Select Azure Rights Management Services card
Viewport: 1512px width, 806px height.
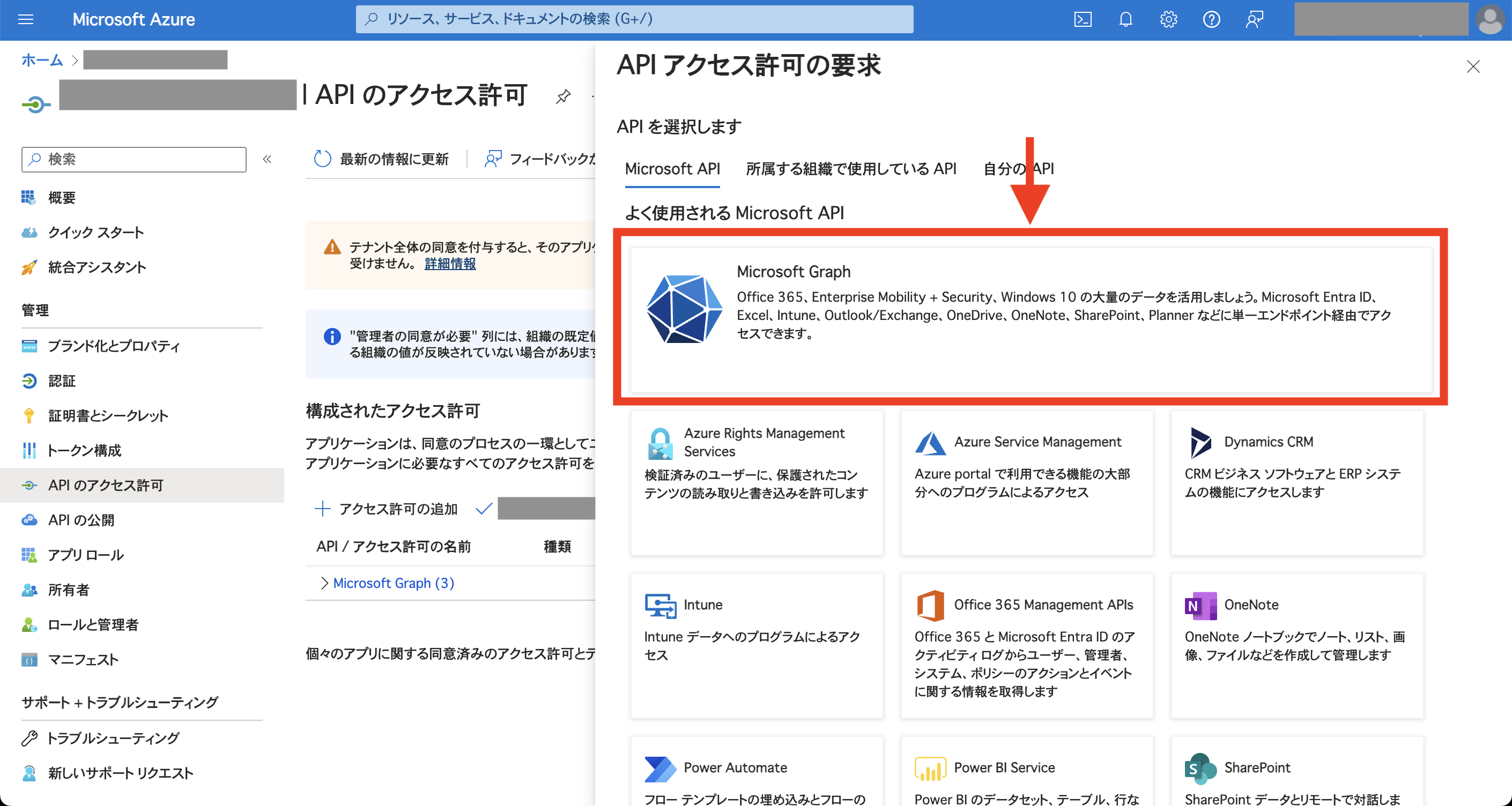click(x=757, y=482)
